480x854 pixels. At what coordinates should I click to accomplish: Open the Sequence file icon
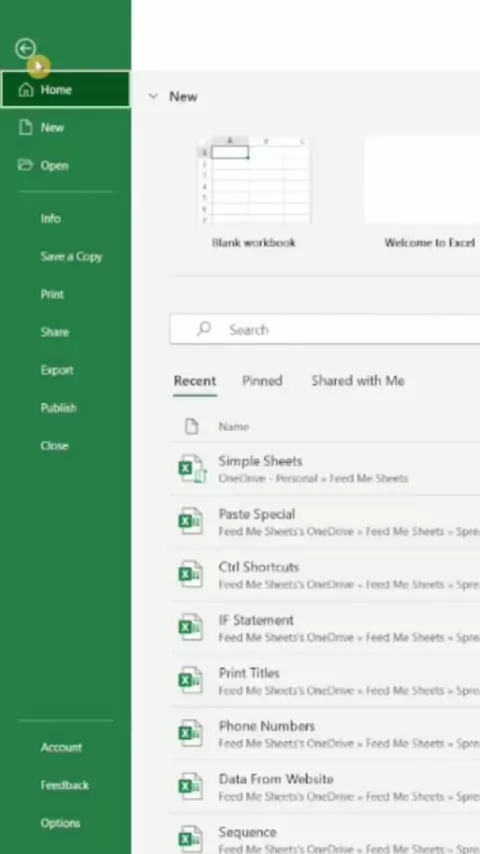click(191, 839)
